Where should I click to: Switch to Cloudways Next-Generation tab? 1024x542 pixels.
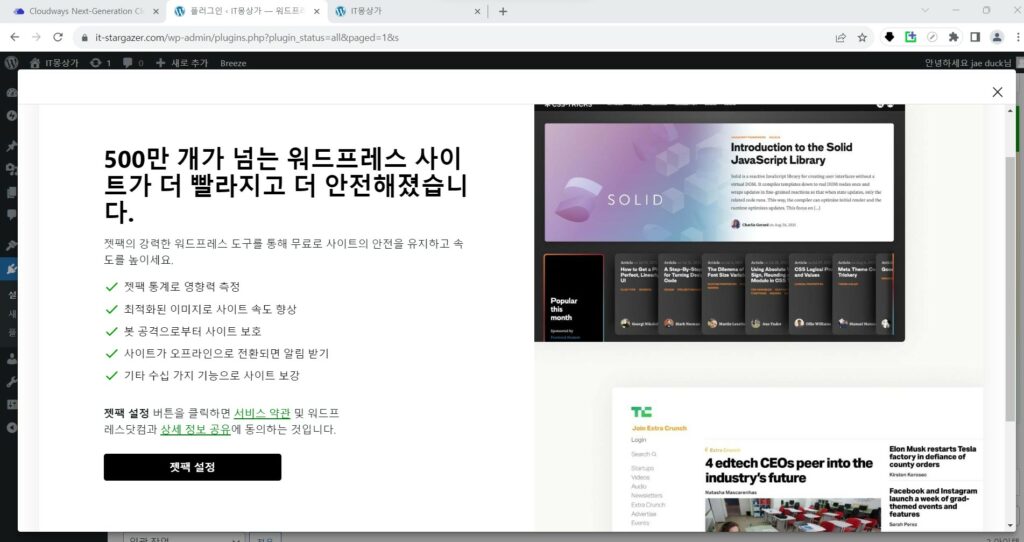[86, 11]
